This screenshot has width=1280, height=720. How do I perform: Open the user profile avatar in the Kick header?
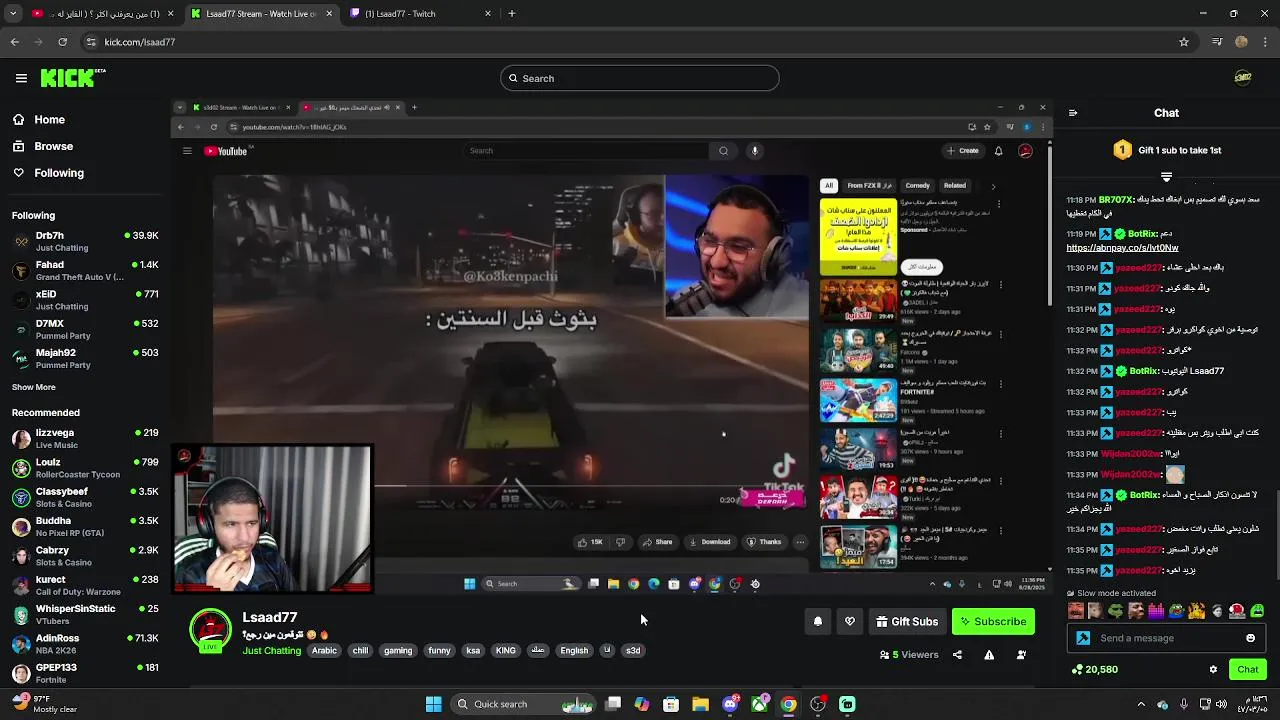point(1243,78)
